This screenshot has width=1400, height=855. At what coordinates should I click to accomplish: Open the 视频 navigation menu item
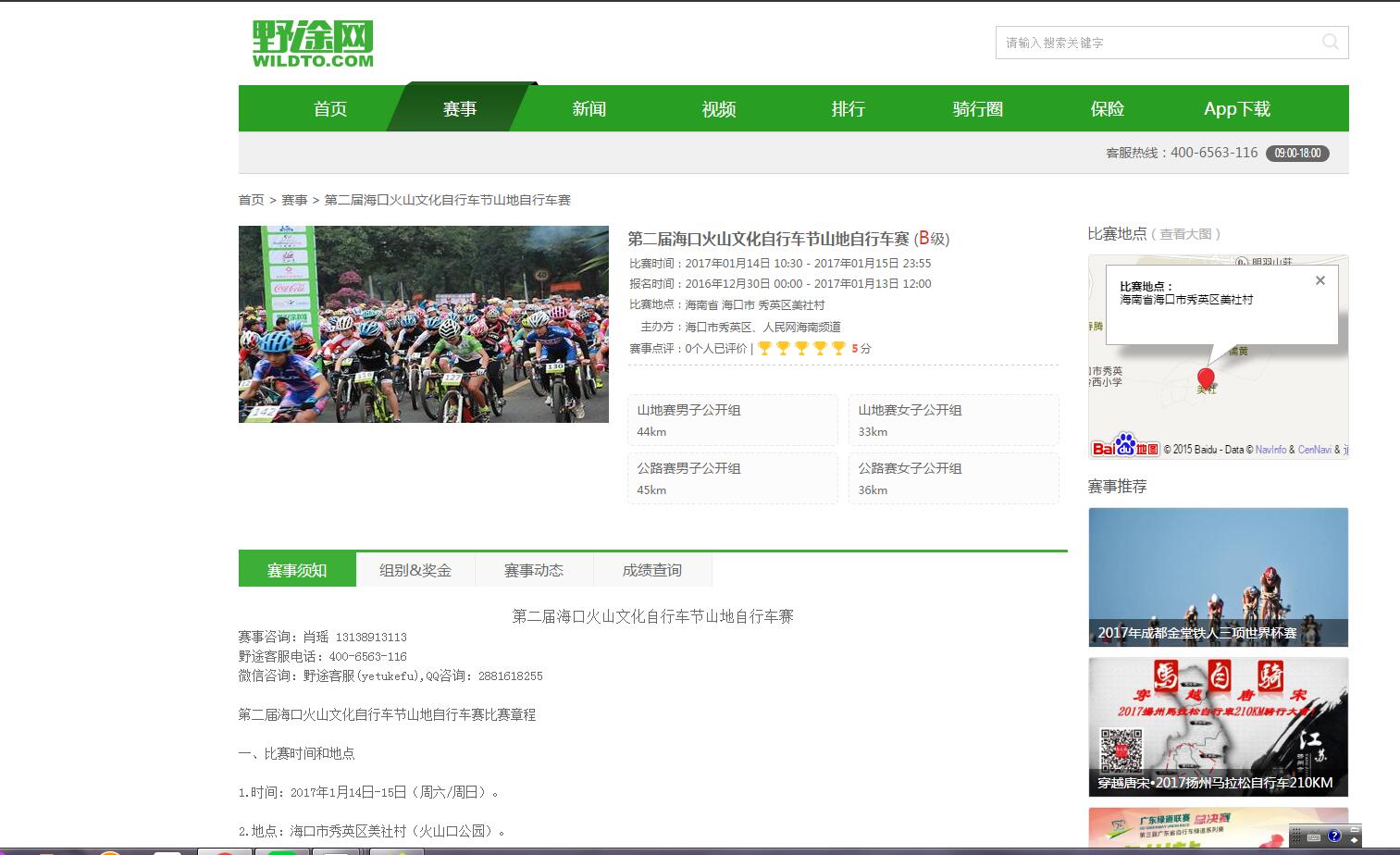pyautogui.click(x=719, y=108)
